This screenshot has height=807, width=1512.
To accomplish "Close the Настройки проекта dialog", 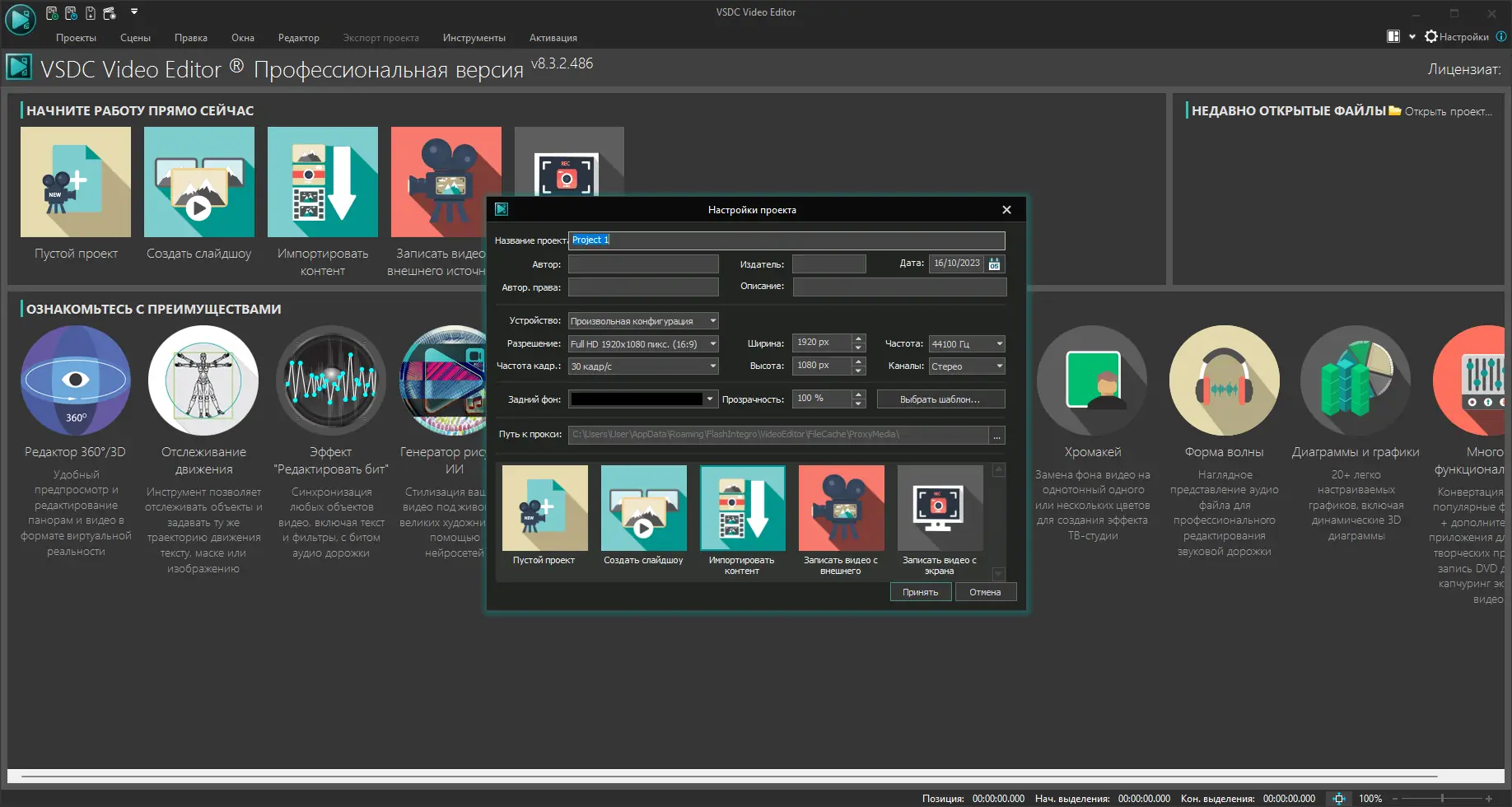I will [1006, 210].
